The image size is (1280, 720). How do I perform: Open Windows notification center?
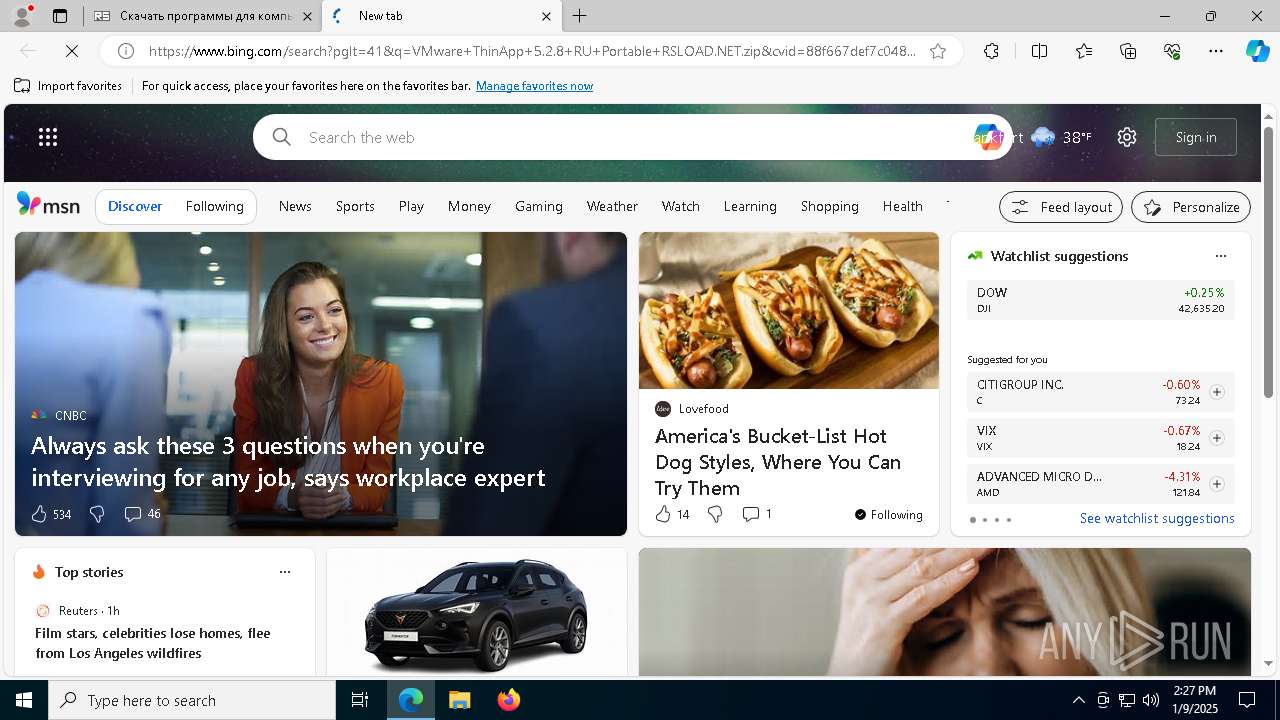(1247, 700)
